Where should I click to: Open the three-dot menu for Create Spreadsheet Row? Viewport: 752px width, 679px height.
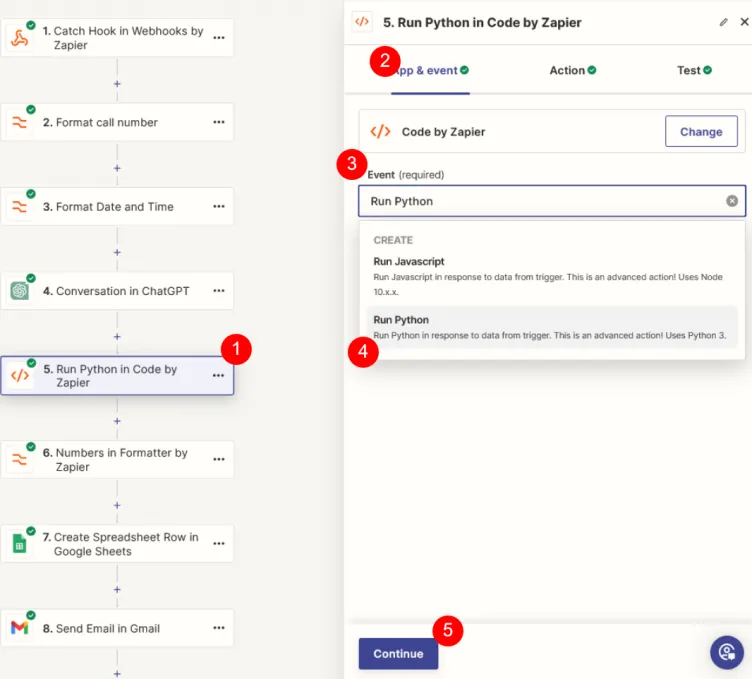tap(219, 544)
